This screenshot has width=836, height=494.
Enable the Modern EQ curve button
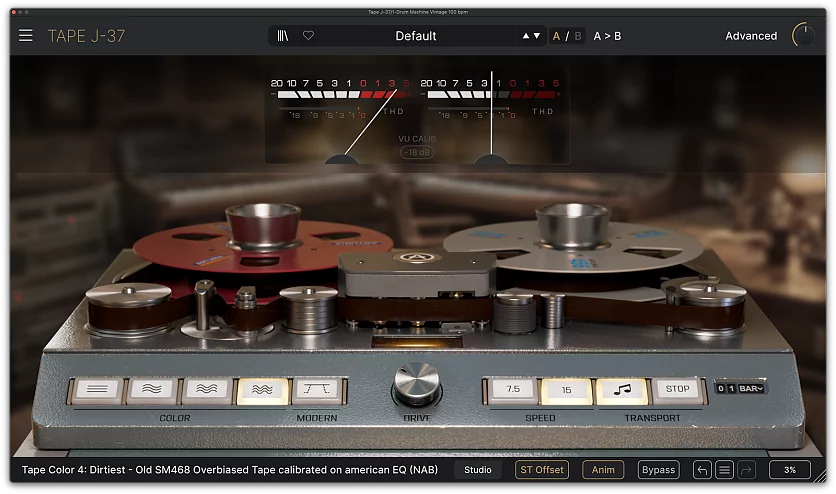[319, 390]
